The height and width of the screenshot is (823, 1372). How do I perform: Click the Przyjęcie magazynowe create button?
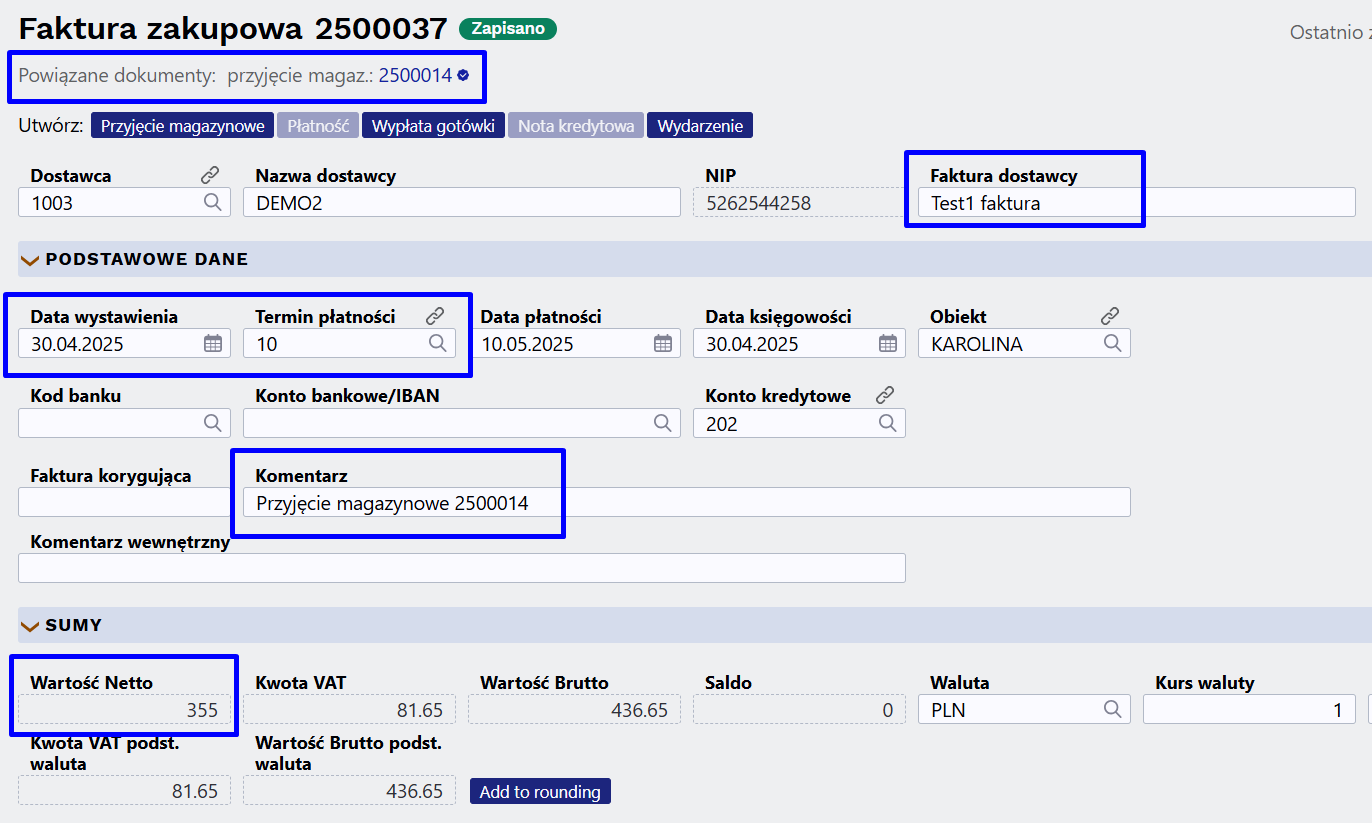click(183, 126)
